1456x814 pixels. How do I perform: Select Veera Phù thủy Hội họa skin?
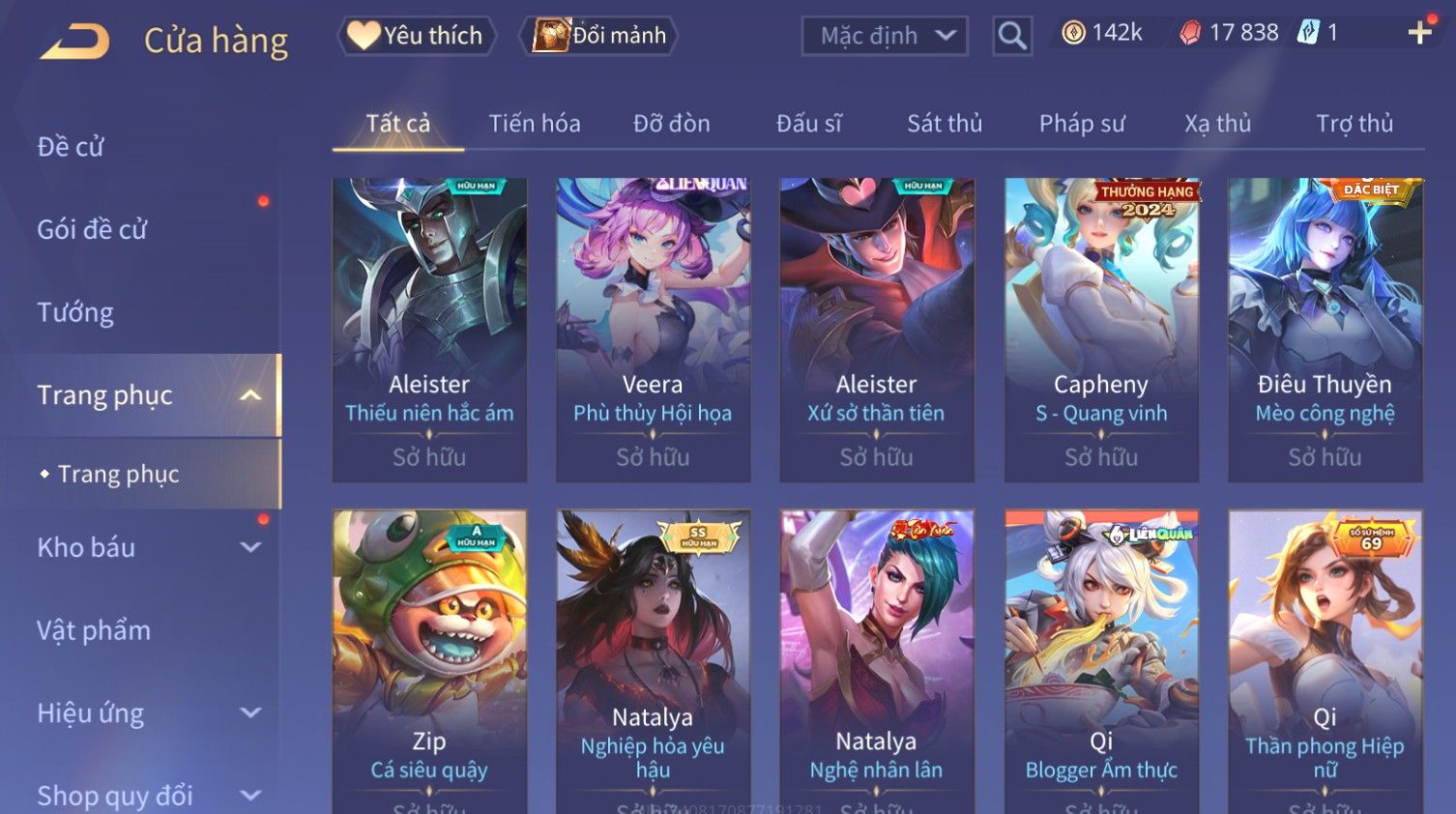point(653,330)
